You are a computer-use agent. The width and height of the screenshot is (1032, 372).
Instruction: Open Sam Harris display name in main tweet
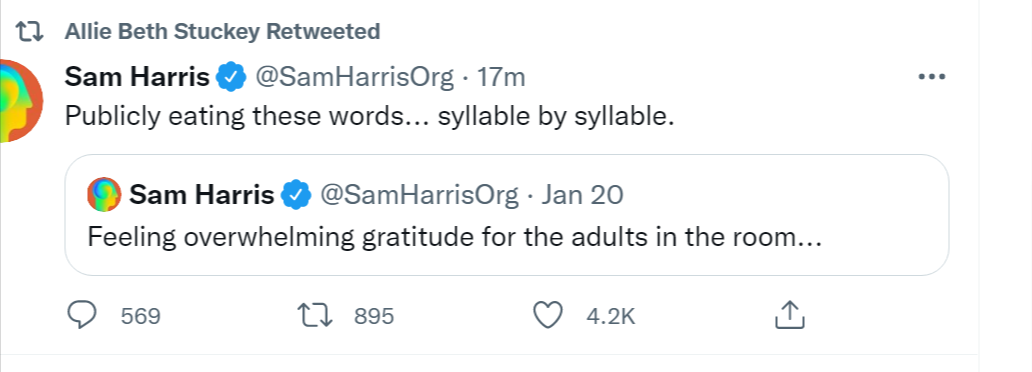coord(137,78)
